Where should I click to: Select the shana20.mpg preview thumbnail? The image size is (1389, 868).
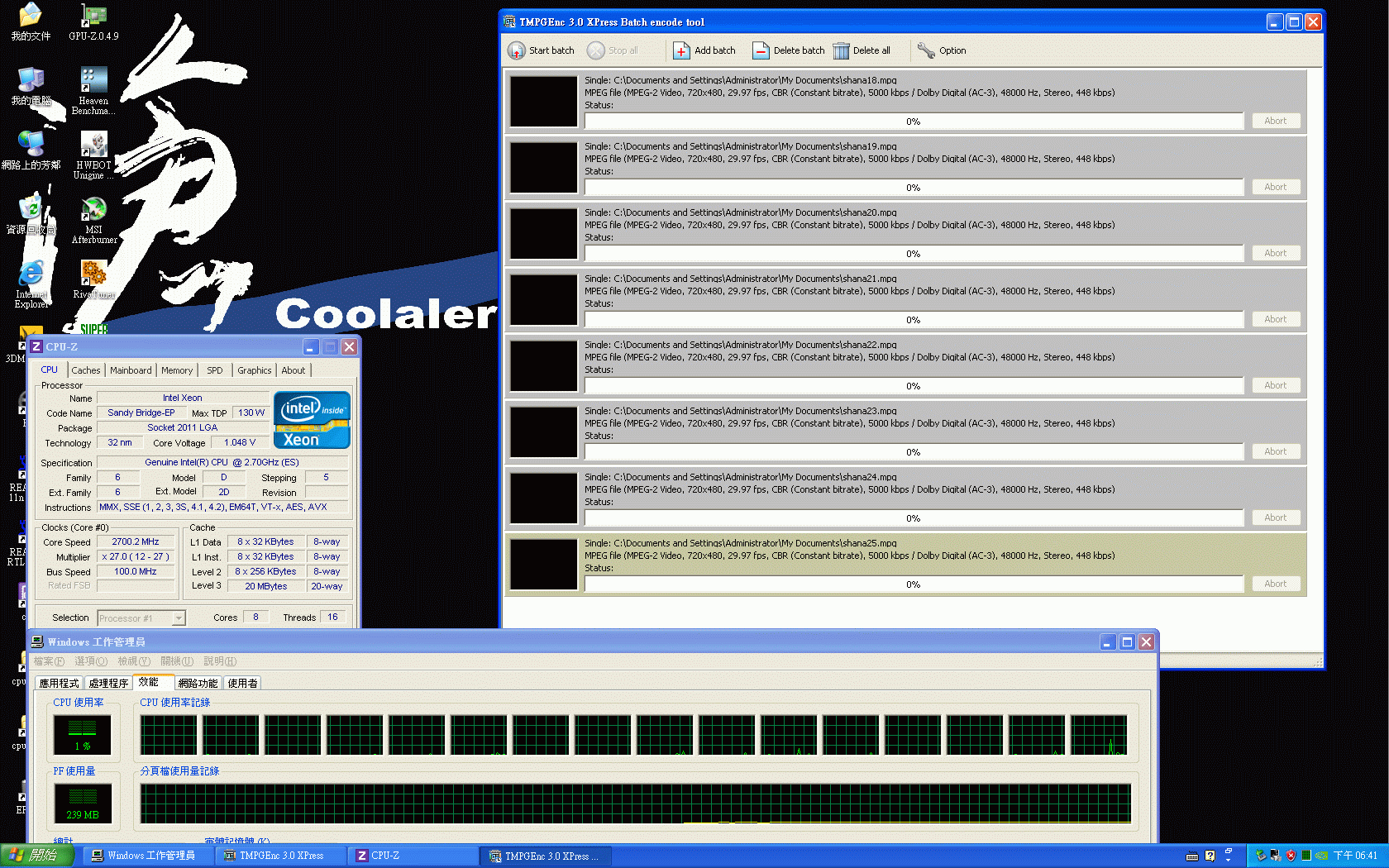coord(543,234)
